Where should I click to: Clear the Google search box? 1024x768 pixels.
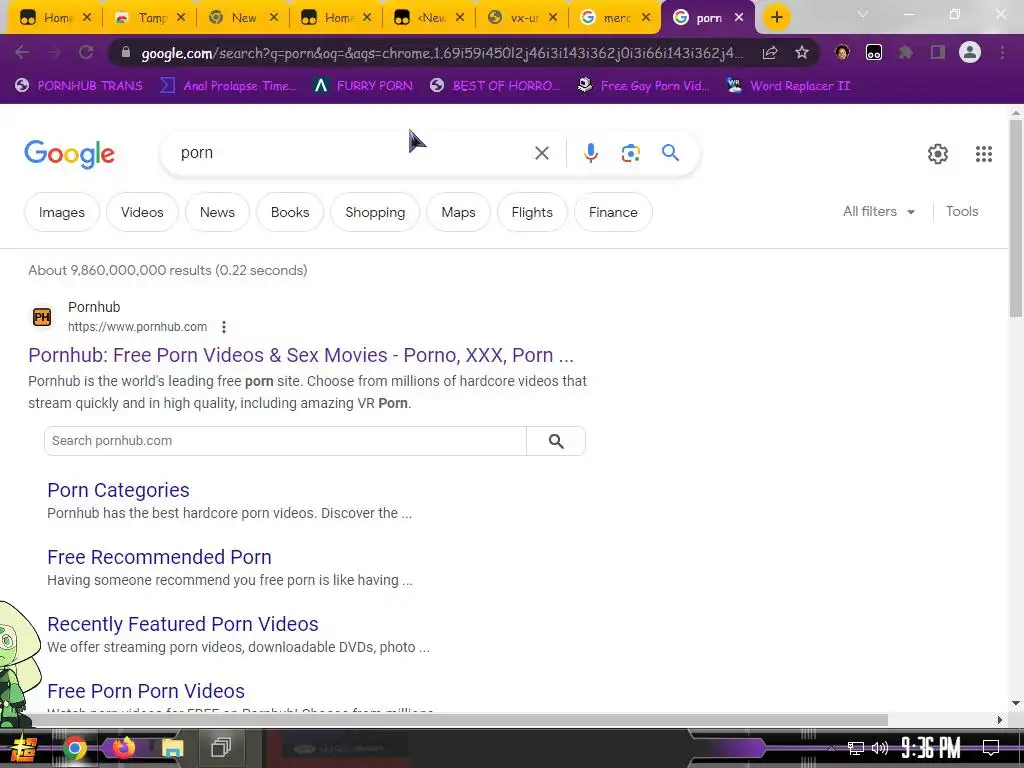541,153
